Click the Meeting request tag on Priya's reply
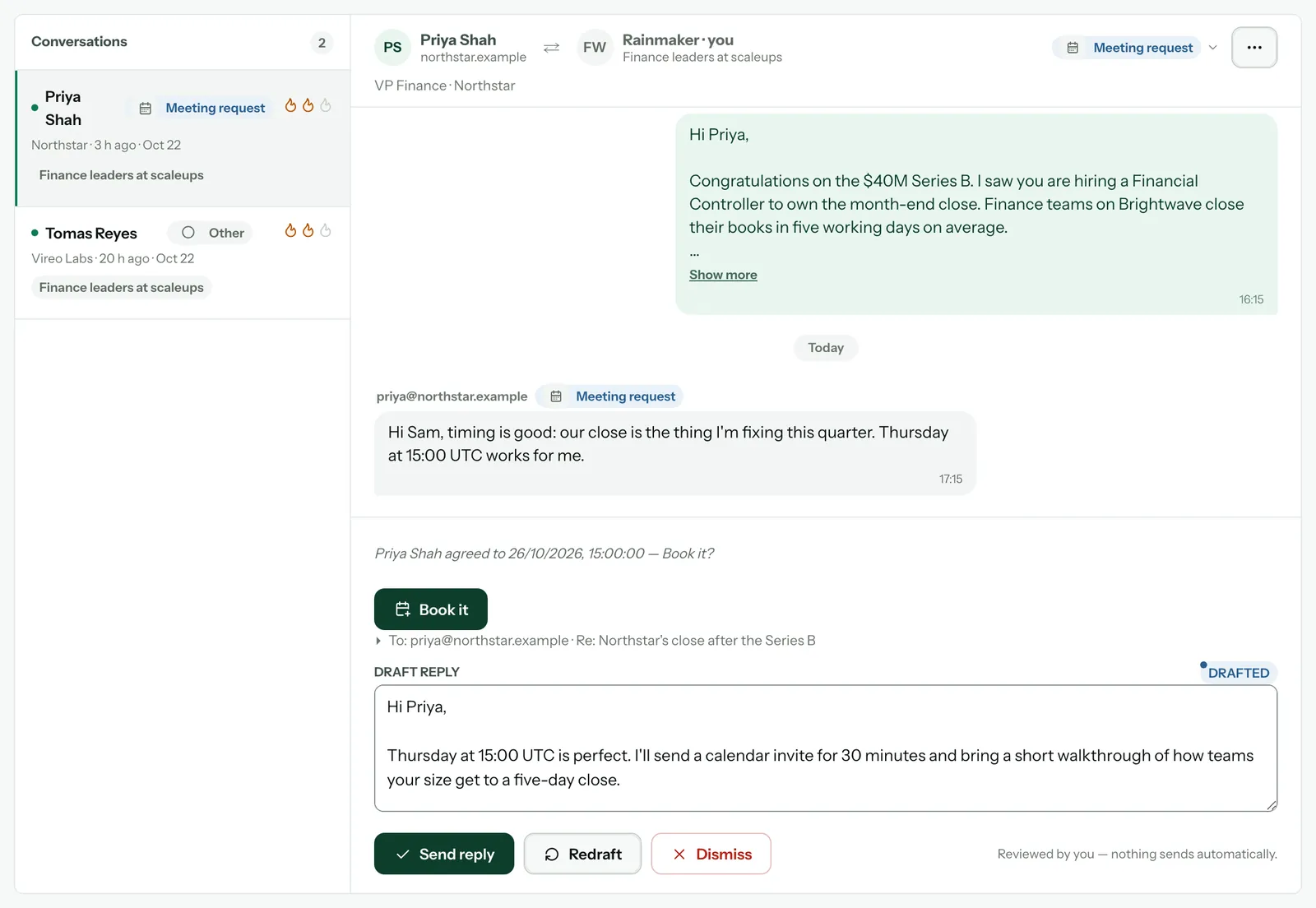 coord(609,396)
